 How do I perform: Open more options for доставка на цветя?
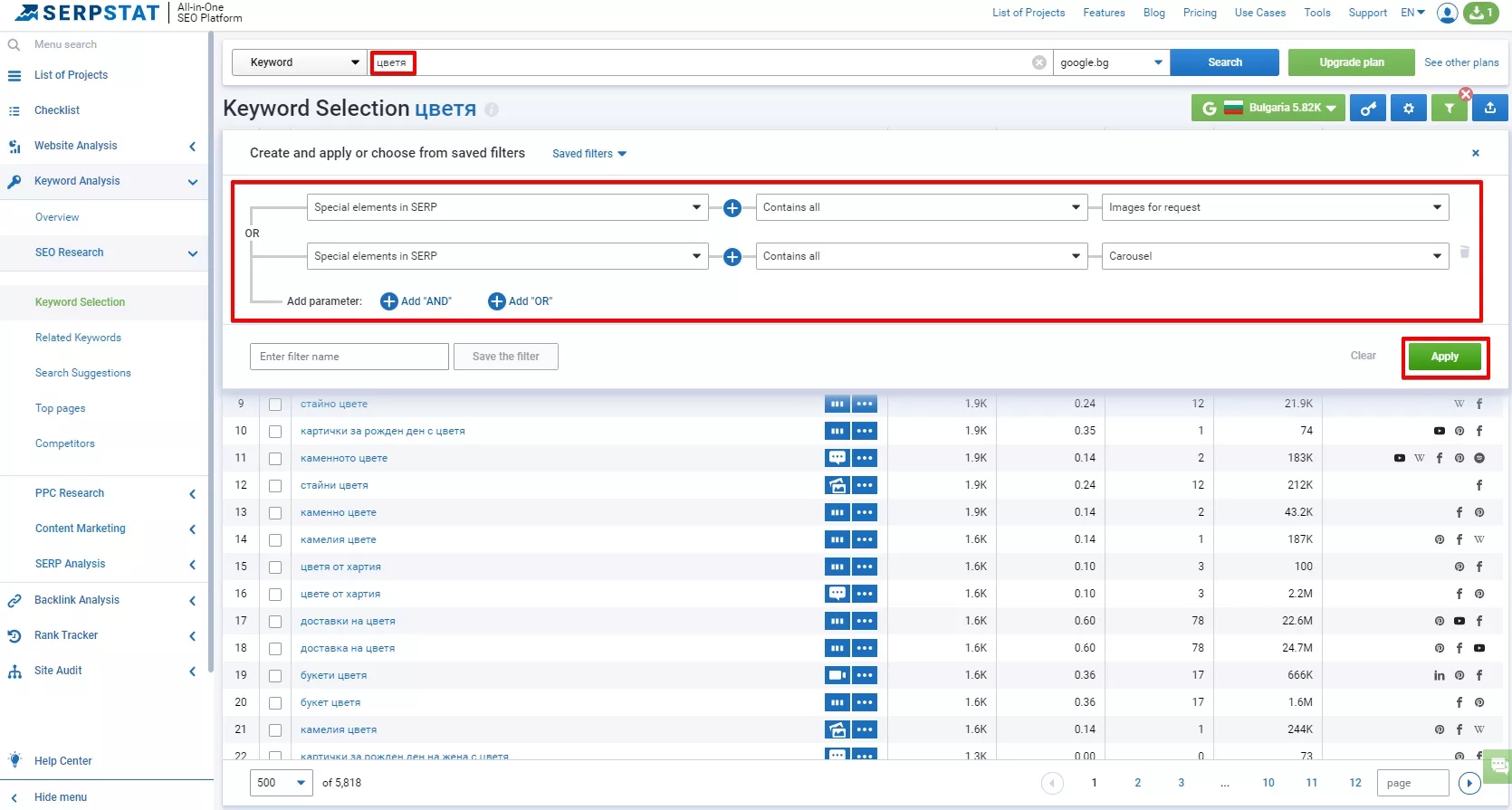tap(865, 648)
